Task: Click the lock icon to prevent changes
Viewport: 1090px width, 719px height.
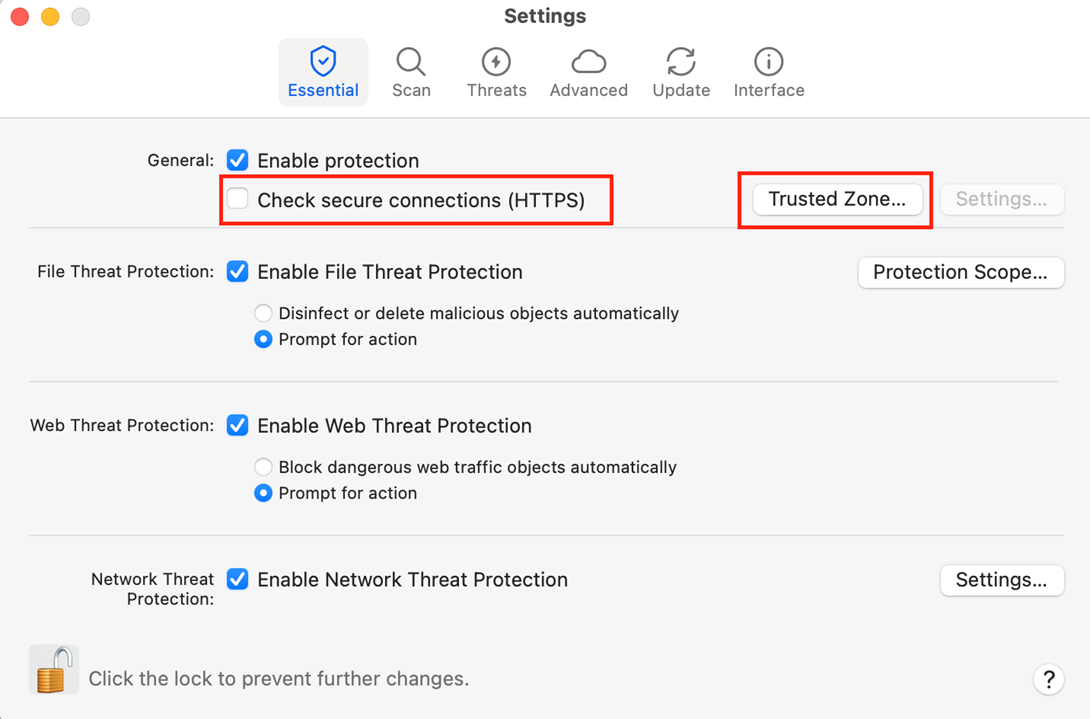Action: (x=53, y=669)
